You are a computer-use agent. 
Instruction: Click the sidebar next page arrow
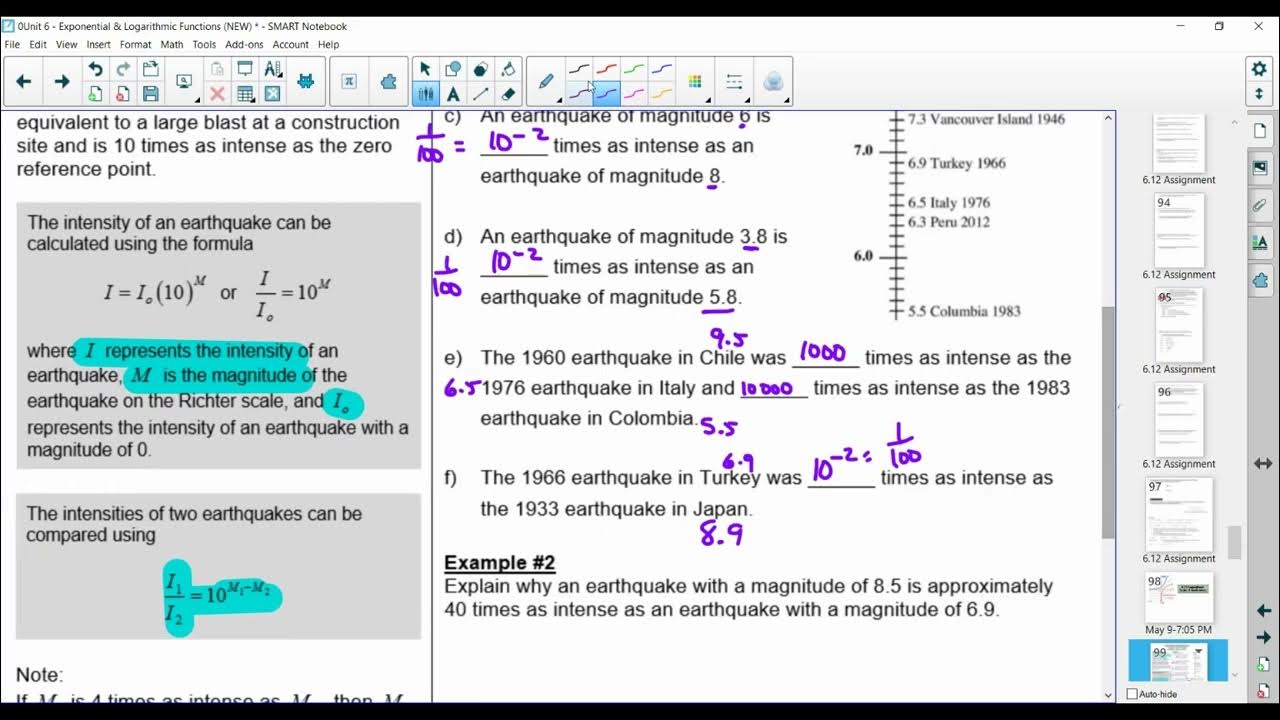click(x=1263, y=637)
